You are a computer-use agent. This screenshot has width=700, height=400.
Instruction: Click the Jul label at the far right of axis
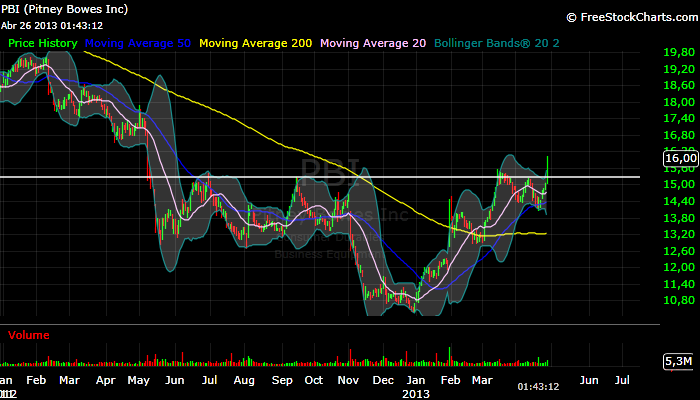(622, 380)
